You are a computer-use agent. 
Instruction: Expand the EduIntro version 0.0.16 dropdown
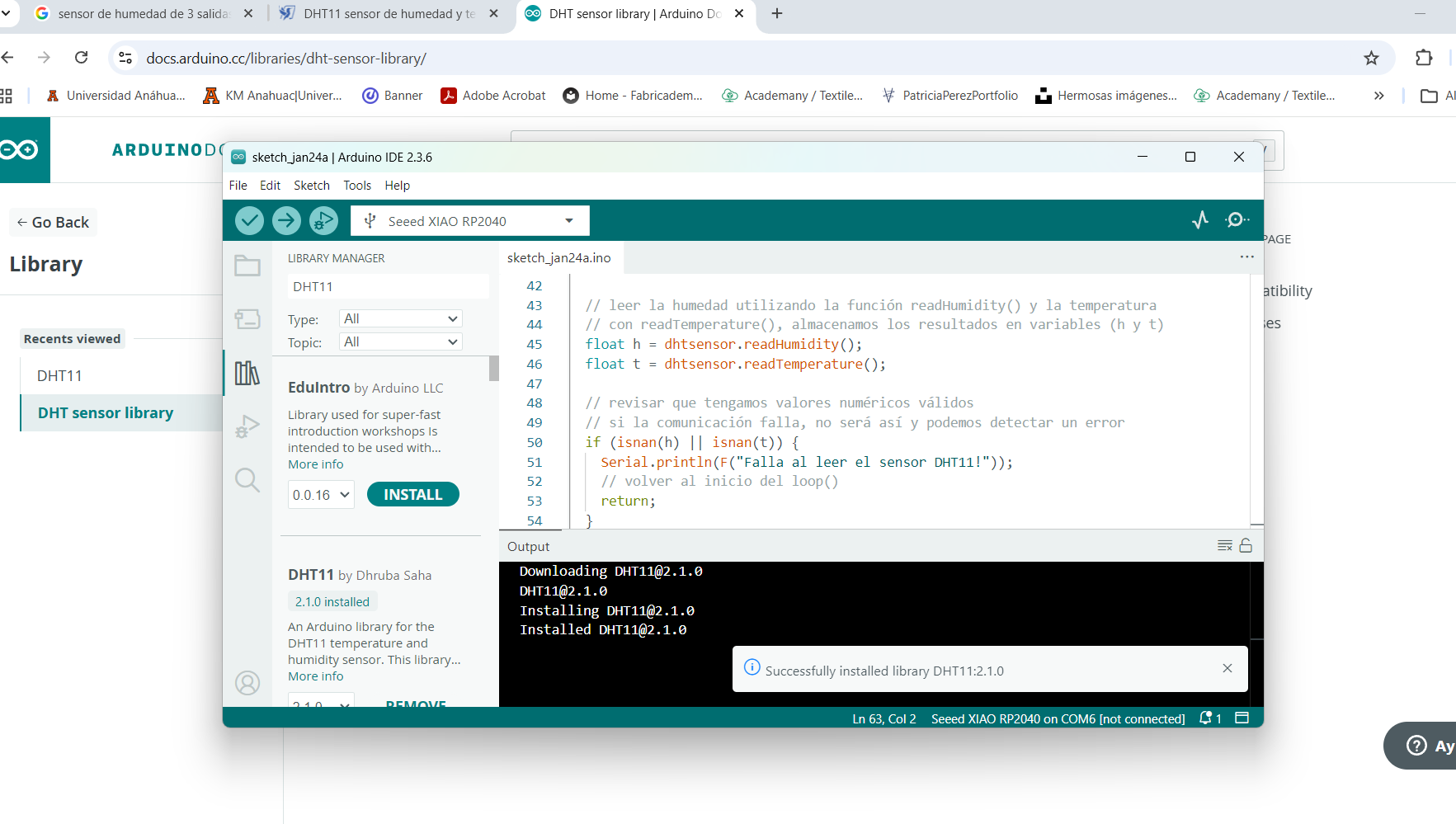[321, 495]
